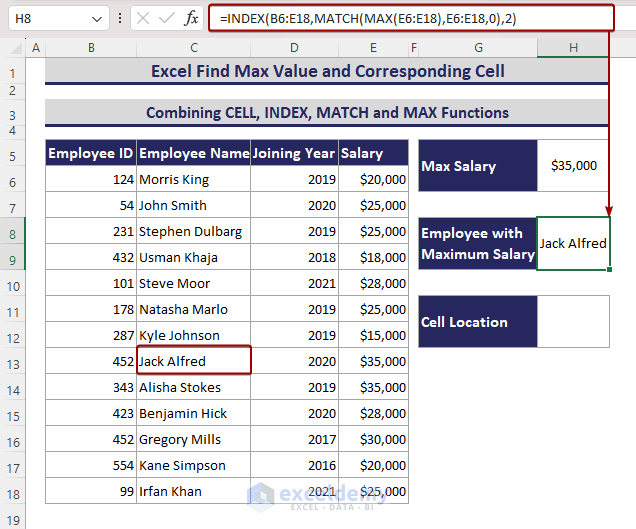
Task: Select the 'Natasha Marlo' cell
Action: (194, 309)
